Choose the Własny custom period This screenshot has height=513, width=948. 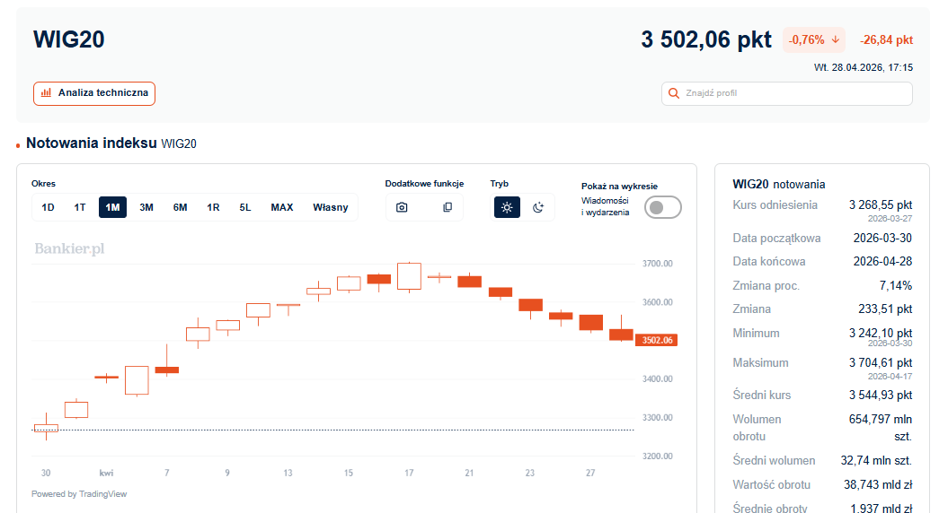tap(330, 207)
